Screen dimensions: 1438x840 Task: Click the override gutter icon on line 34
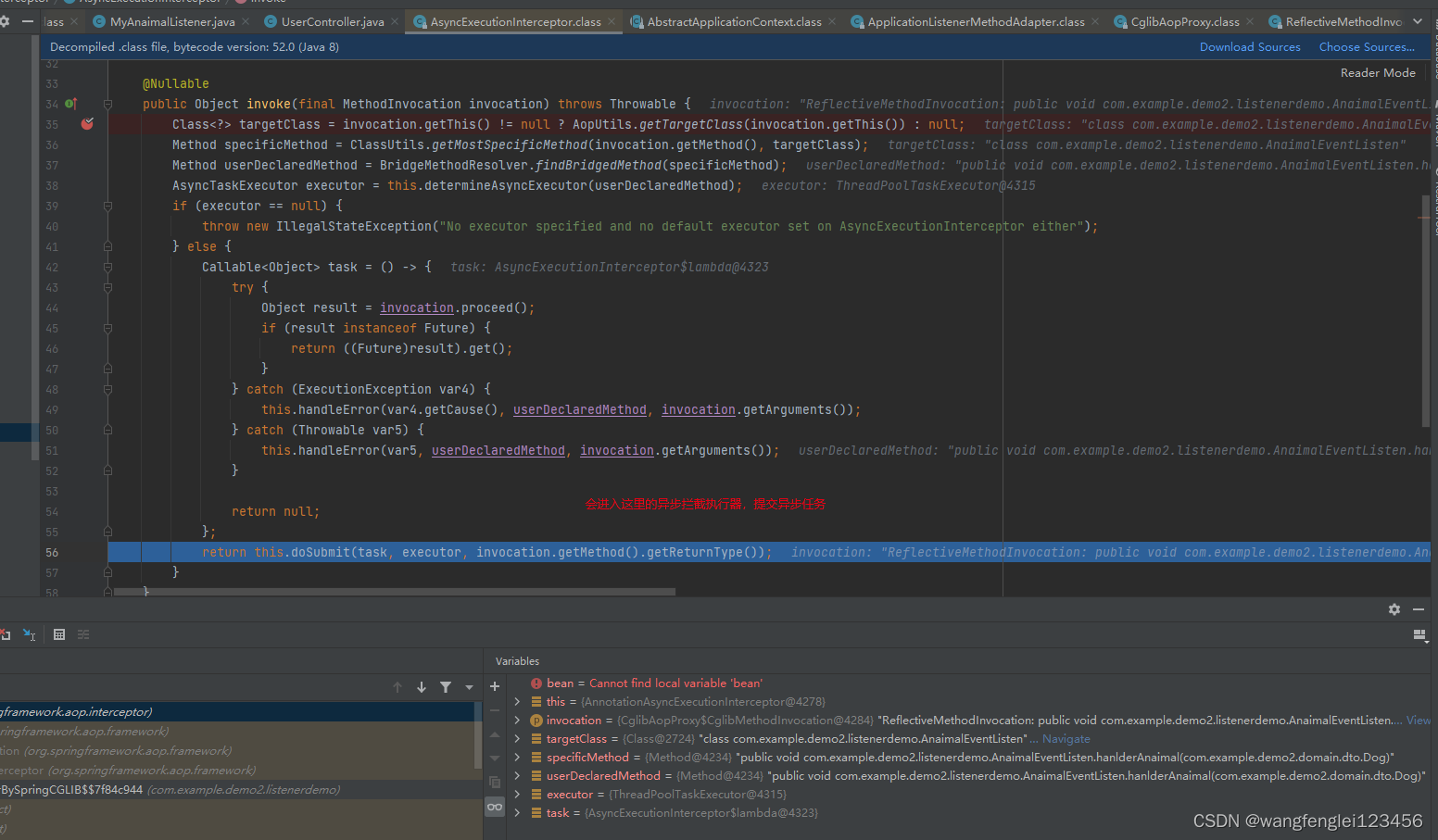tap(70, 104)
